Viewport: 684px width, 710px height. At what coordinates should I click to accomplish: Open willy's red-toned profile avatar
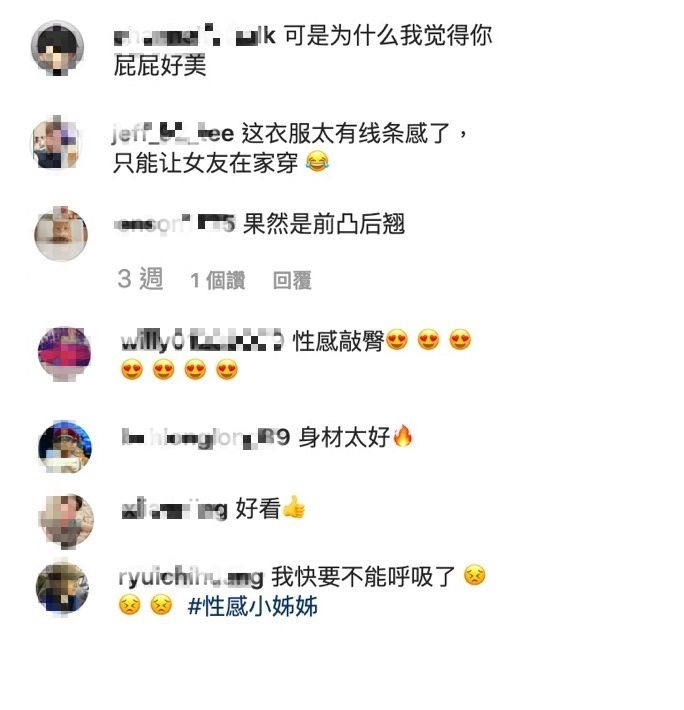coord(64,354)
